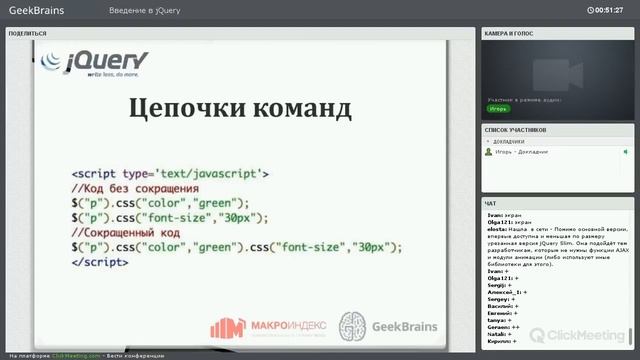Screen dimensions: 640x360
Task: Click the closing </script> tag line
Action: click(x=100, y=262)
